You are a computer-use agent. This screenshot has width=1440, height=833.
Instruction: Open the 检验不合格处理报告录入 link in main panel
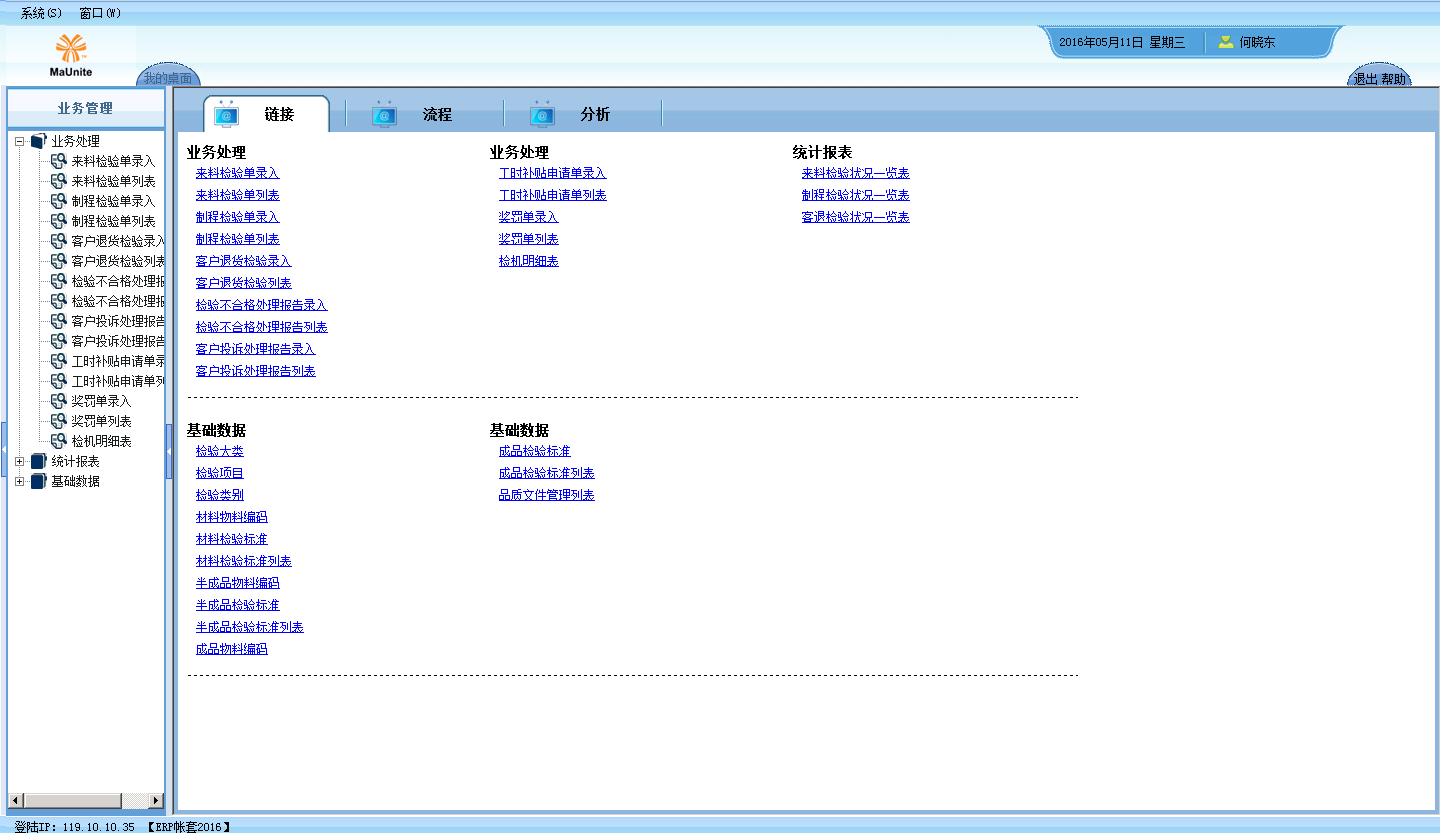(x=261, y=305)
